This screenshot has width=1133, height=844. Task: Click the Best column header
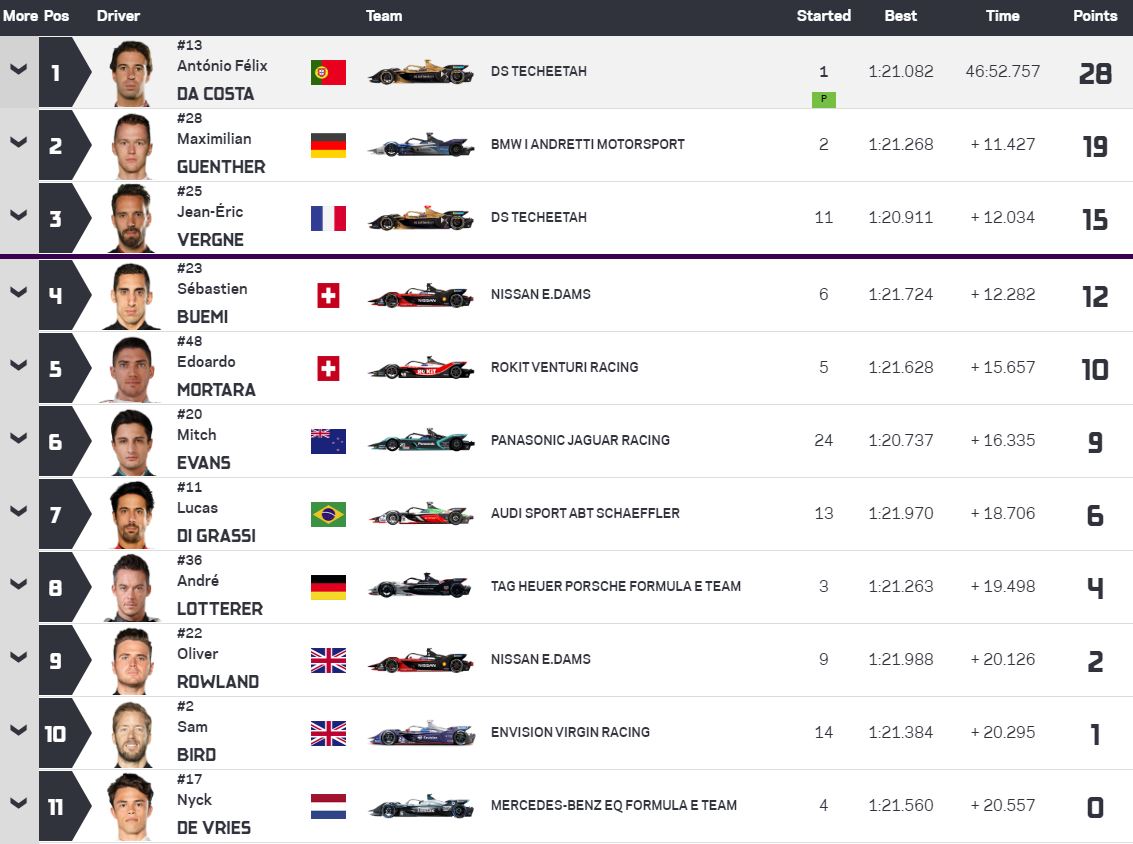pos(900,16)
